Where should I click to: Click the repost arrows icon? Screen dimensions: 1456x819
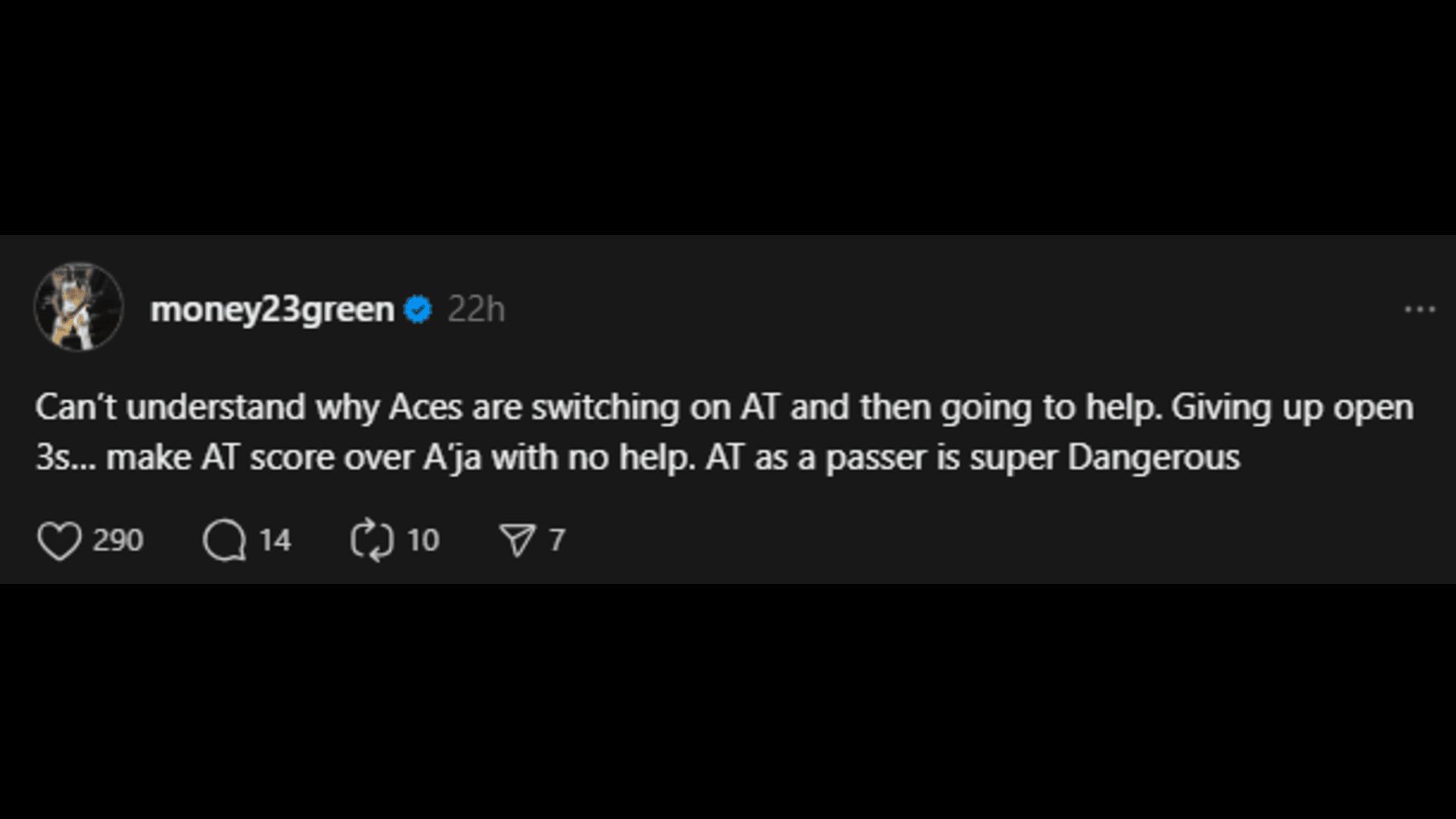coord(372,541)
